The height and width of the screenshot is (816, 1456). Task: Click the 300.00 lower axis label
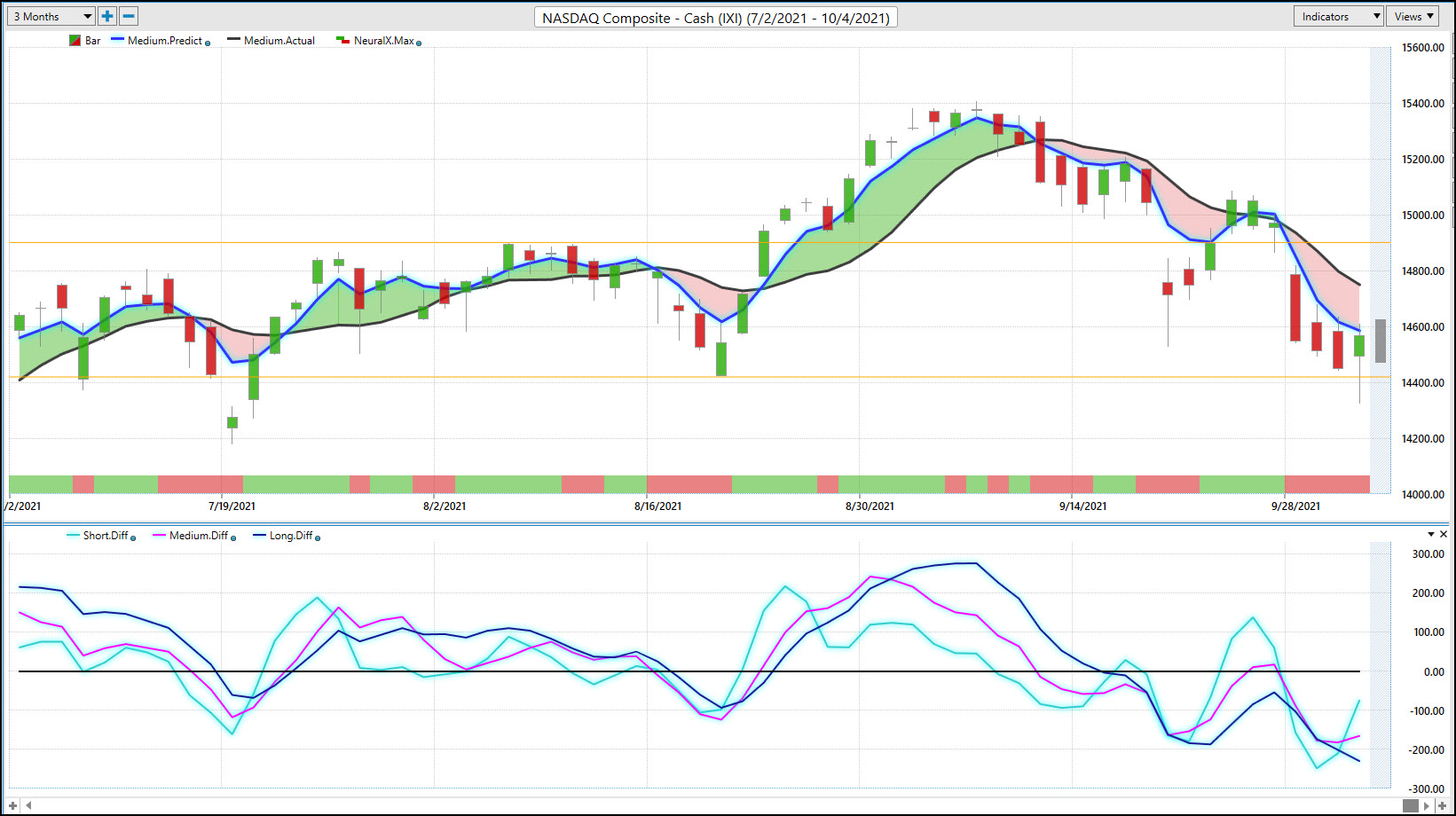(1428, 554)
